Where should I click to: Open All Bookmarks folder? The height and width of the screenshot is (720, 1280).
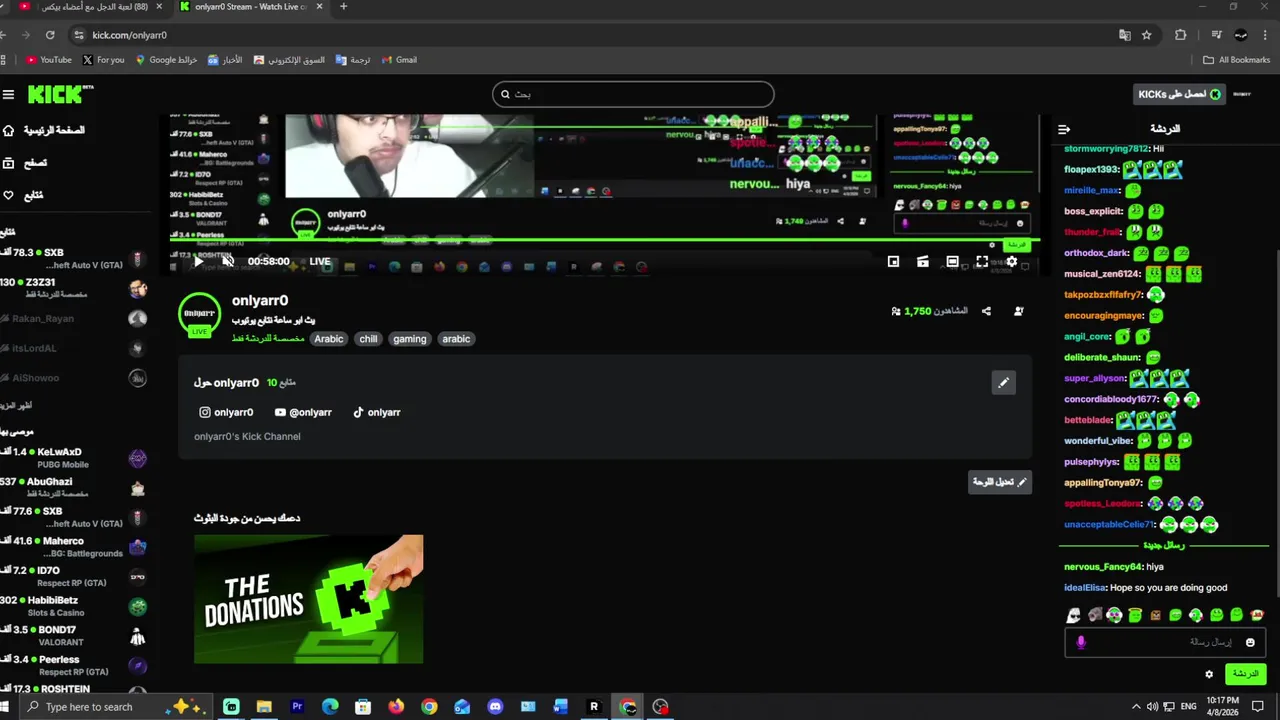(x=1236, y=60)
